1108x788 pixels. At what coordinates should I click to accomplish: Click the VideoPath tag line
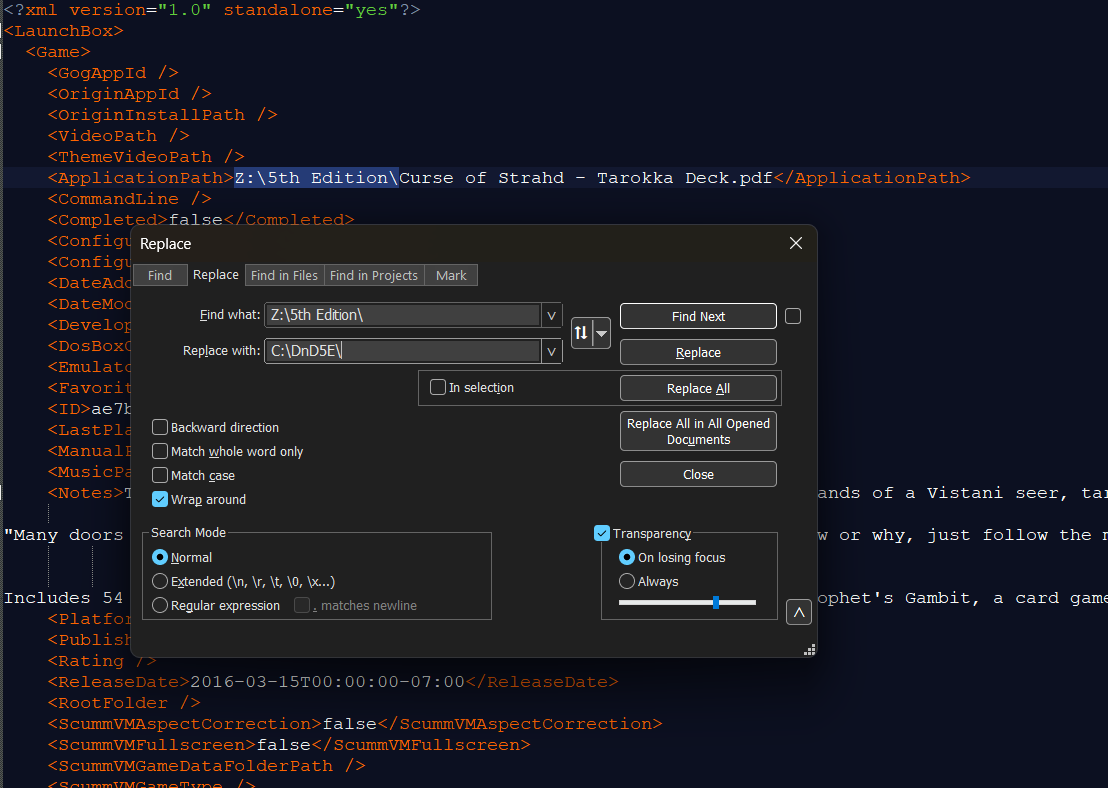tap(119, 136)
